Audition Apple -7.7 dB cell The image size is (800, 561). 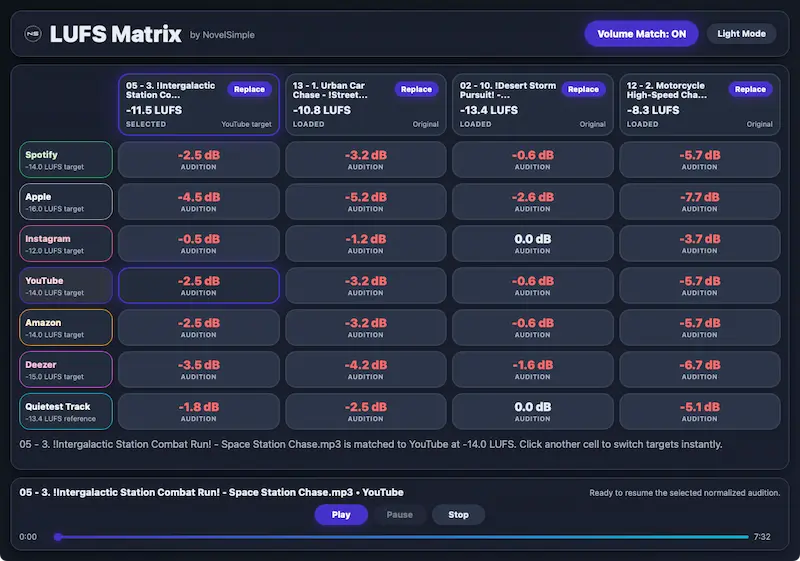point(699,201)
